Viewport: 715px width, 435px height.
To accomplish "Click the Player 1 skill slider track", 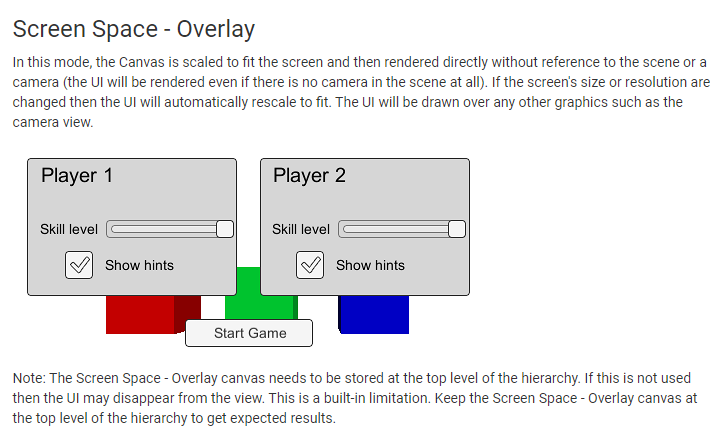I will pos(170,229).
